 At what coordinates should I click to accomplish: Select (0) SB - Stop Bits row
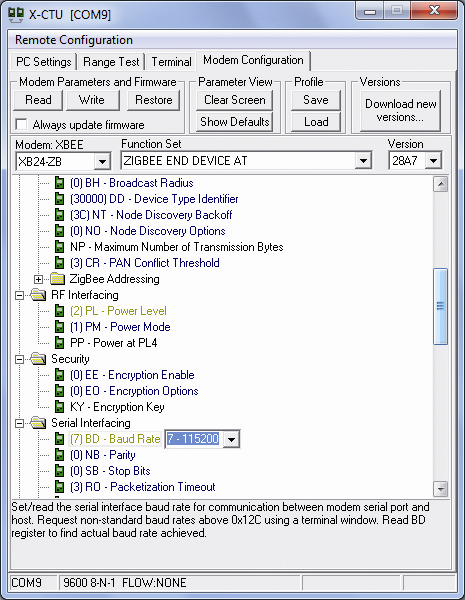point(110,471)
